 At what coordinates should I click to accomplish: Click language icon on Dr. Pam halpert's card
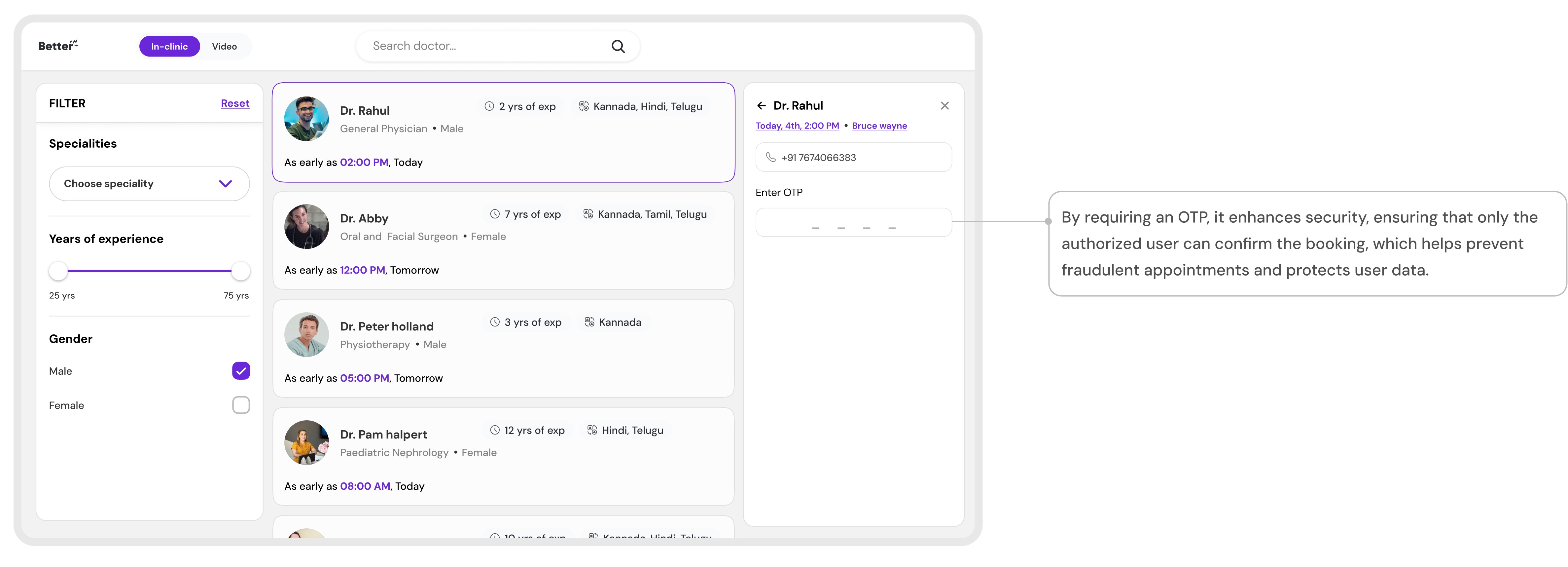point(592,430)
